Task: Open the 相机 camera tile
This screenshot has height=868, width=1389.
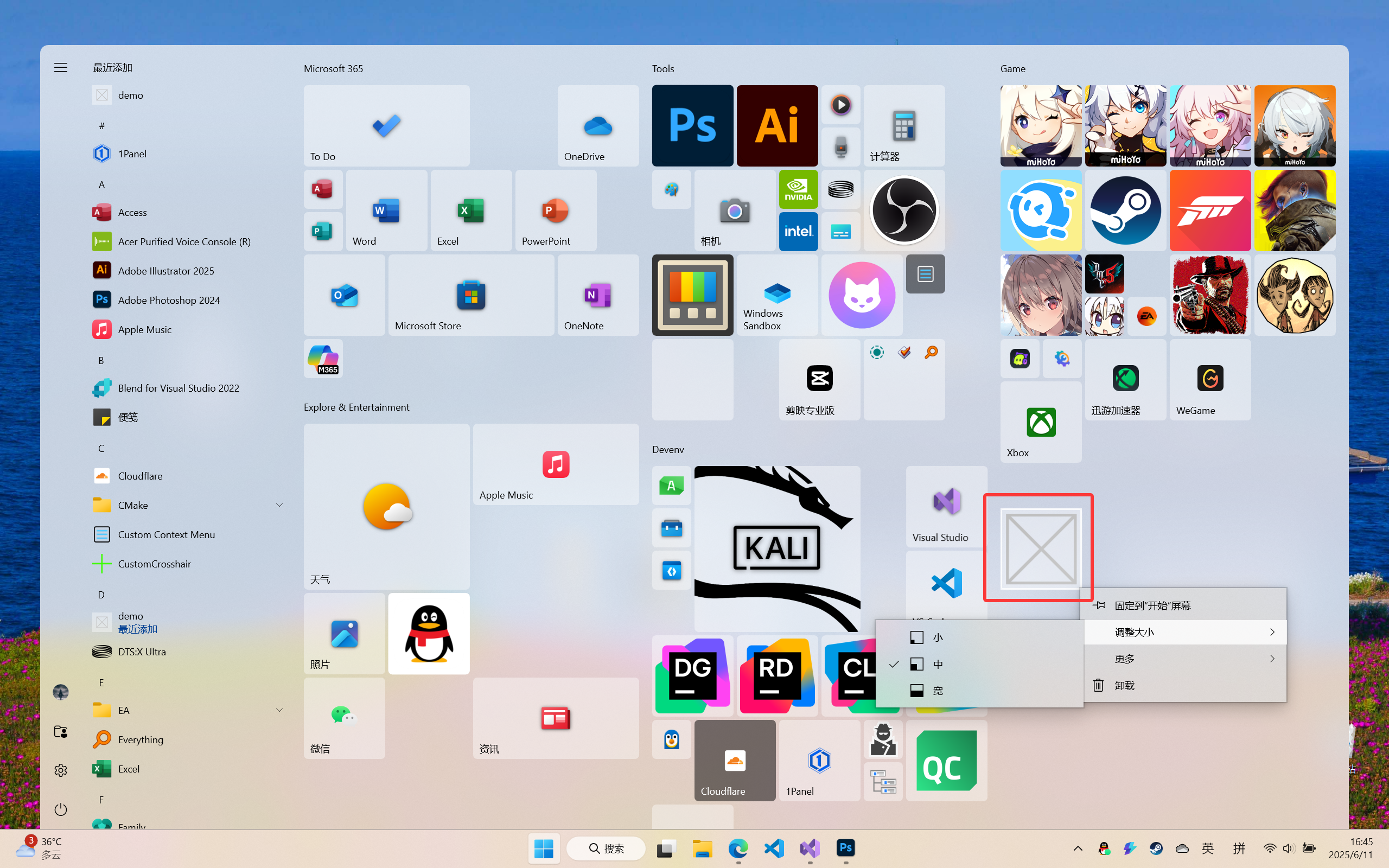Action: click(x=735, y=210)
